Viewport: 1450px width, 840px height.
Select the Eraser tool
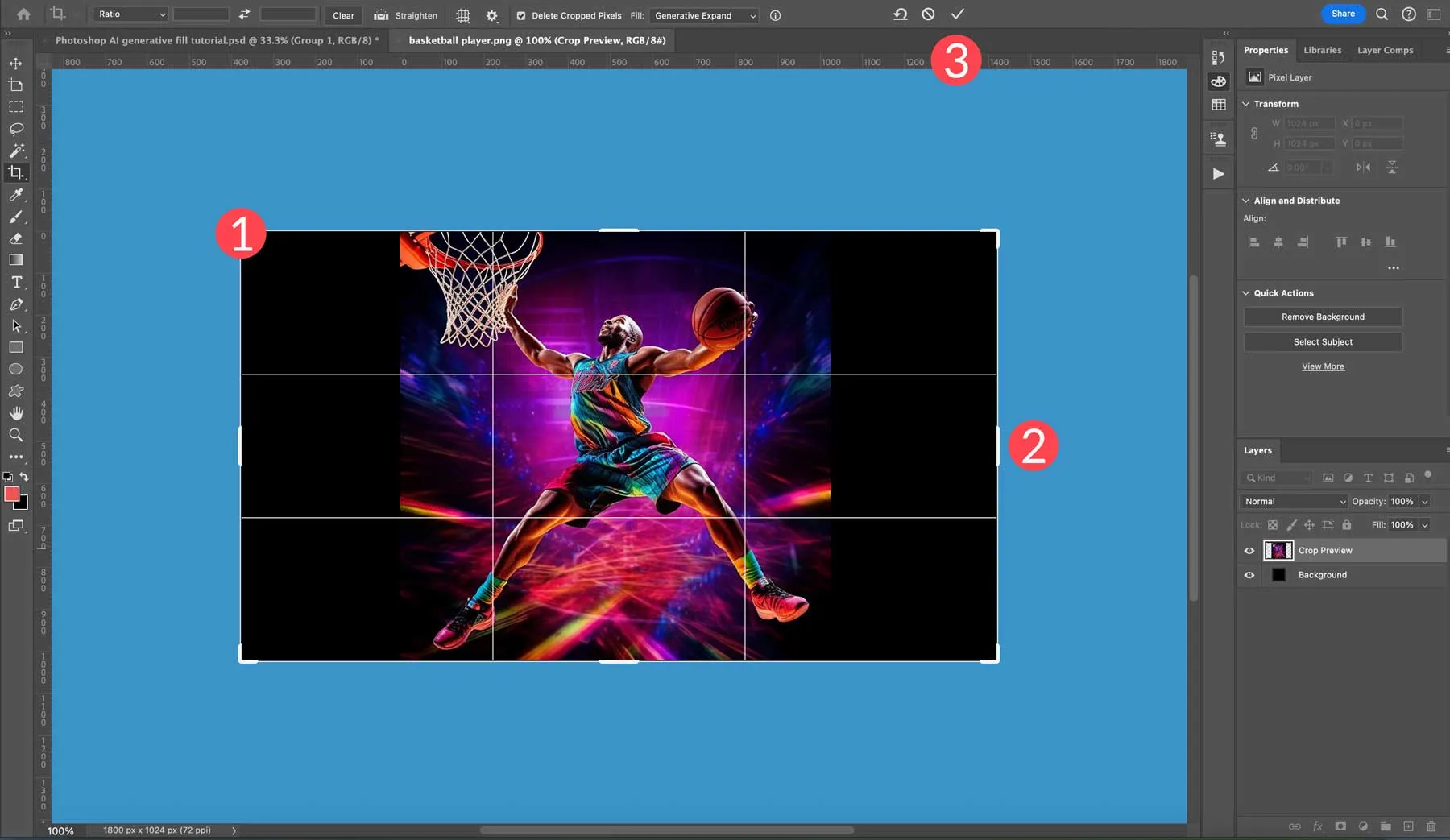tap(16, 239)
